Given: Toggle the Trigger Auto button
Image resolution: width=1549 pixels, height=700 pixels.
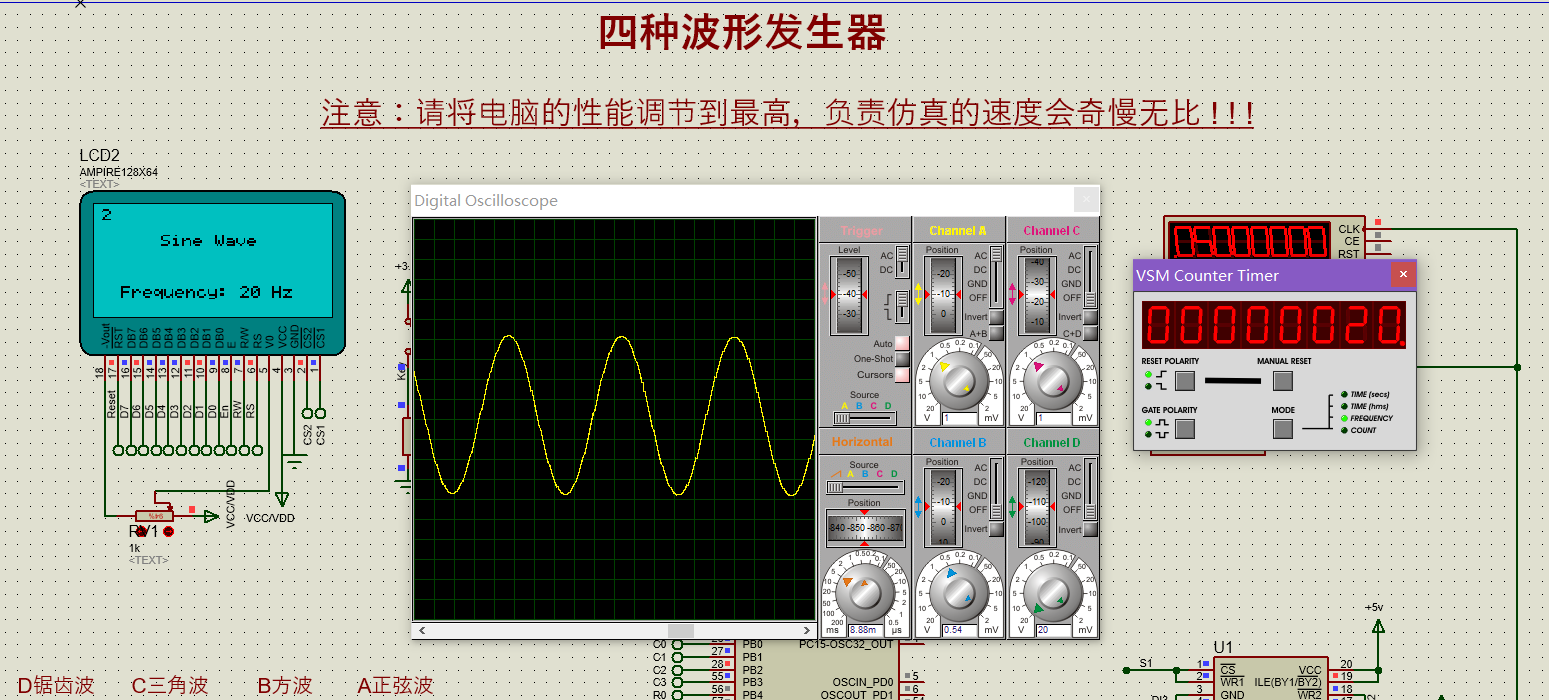Looking at the screenshot, I should [x=902, y=343].
